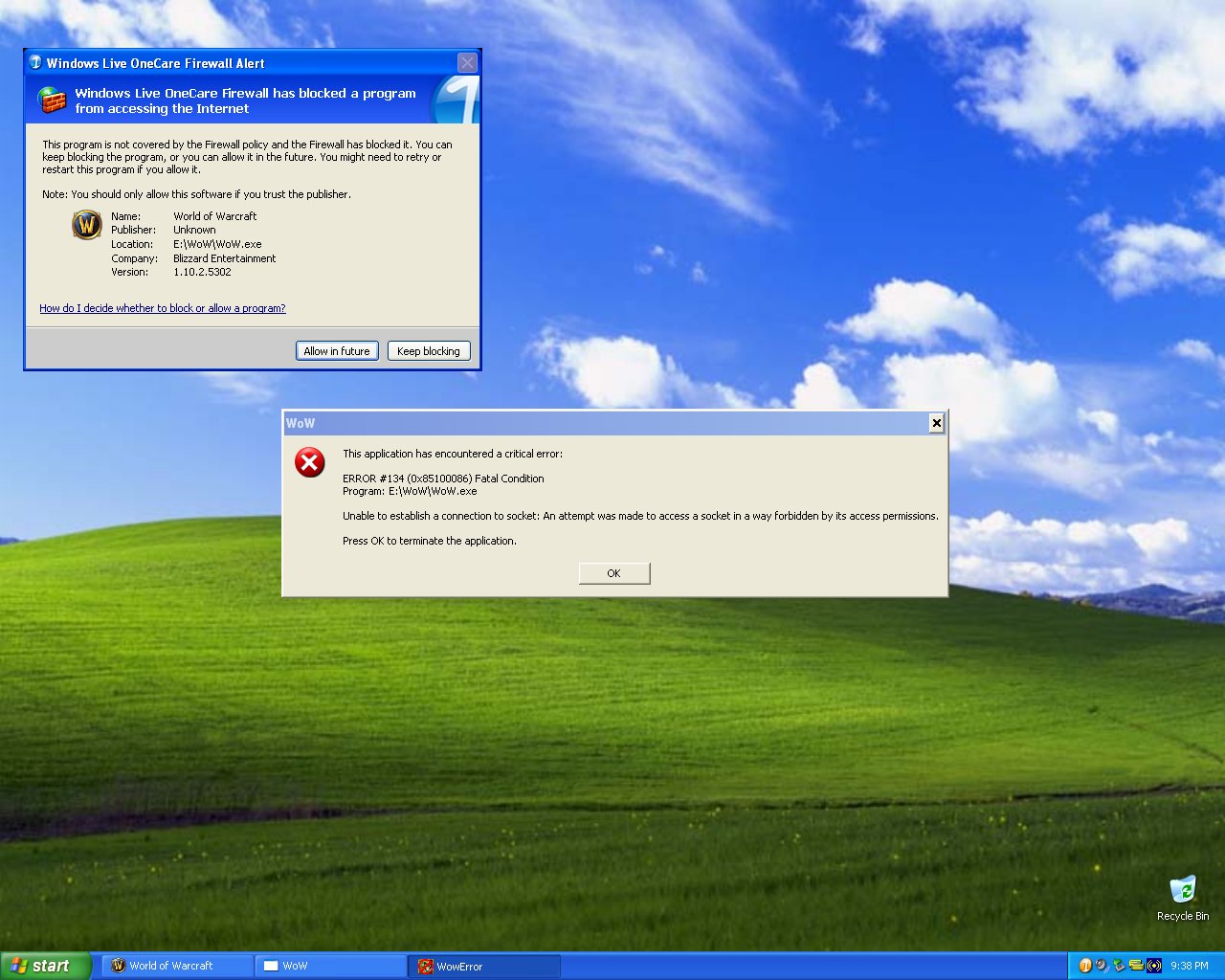Viewport: 1225px width, 980px height.
Task: Switch to WowError taskbar button
Action: [485, 966]
